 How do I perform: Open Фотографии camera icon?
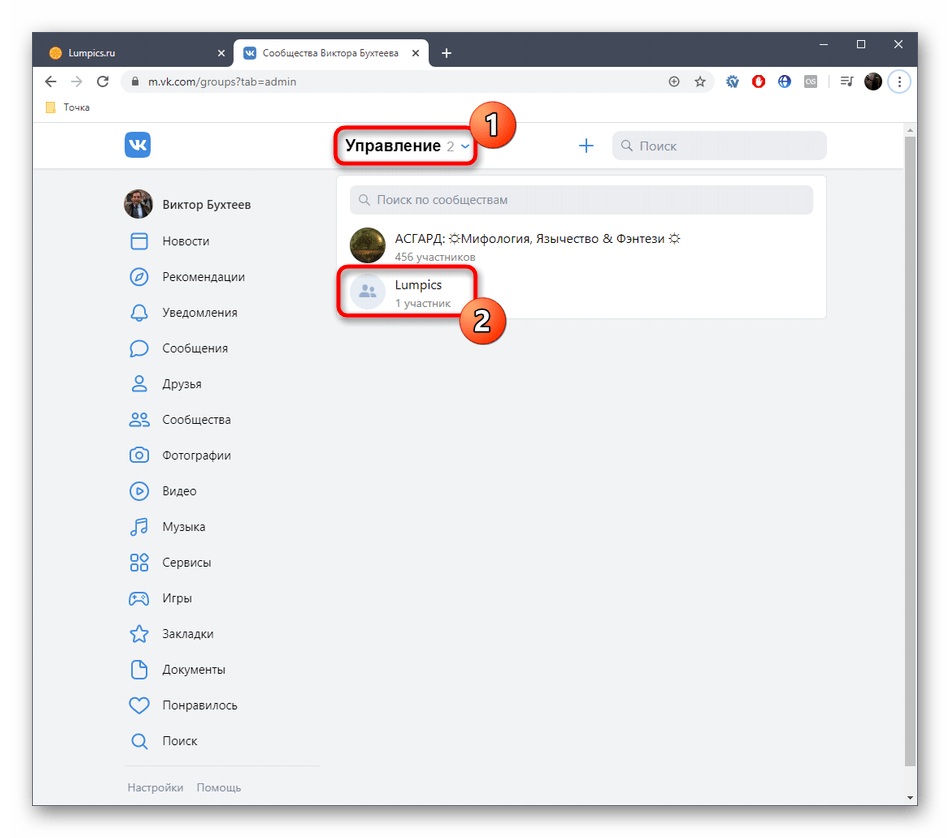tap(139, 455)
